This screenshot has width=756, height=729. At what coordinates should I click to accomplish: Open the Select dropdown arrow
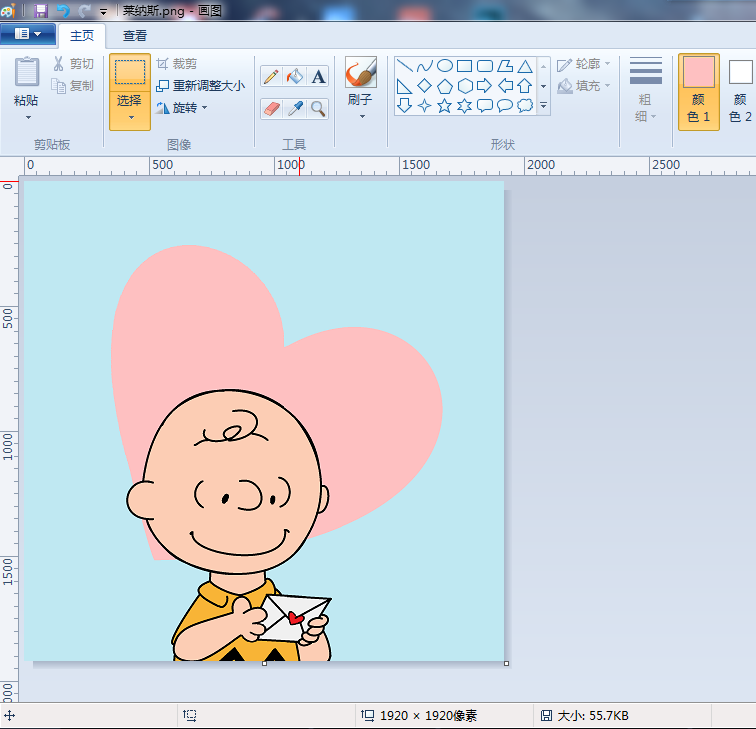tap(129, 117)
